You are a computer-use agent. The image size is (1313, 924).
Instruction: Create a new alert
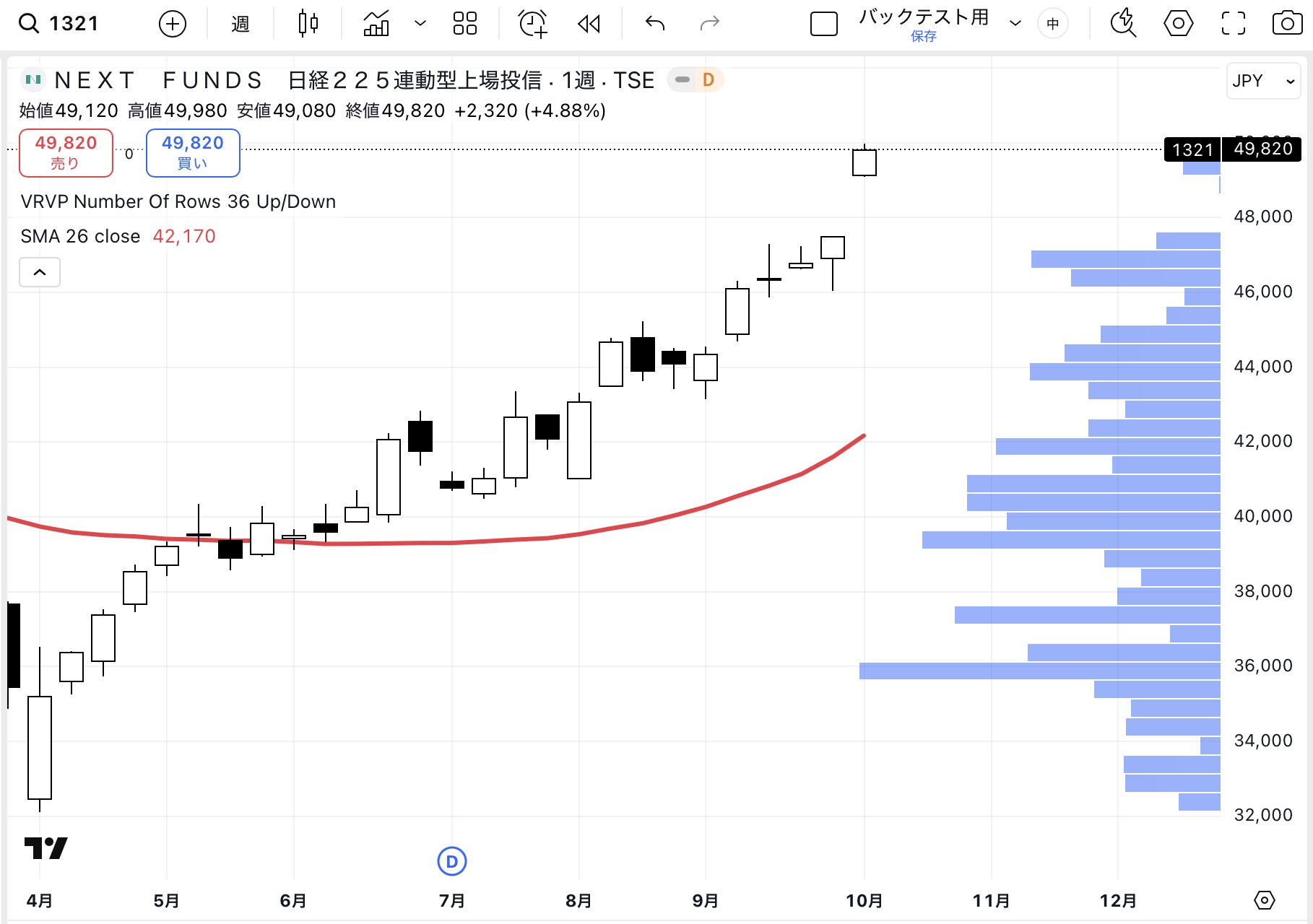tap(533, 24)
